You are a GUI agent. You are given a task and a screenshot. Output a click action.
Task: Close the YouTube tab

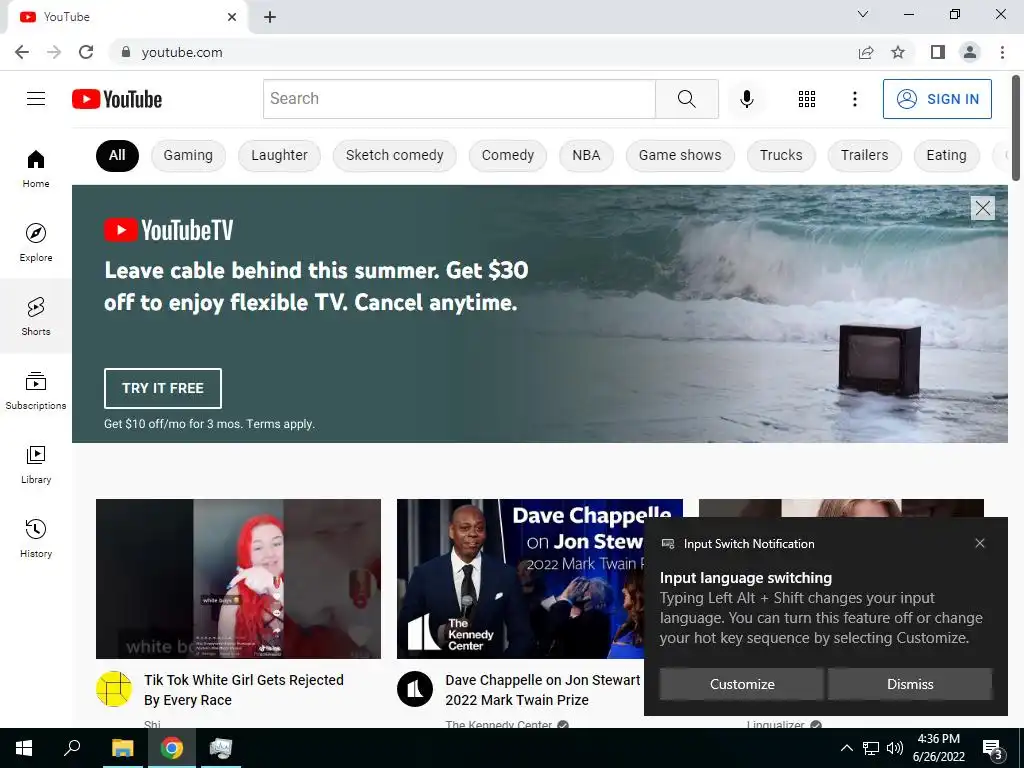(232, 17)
